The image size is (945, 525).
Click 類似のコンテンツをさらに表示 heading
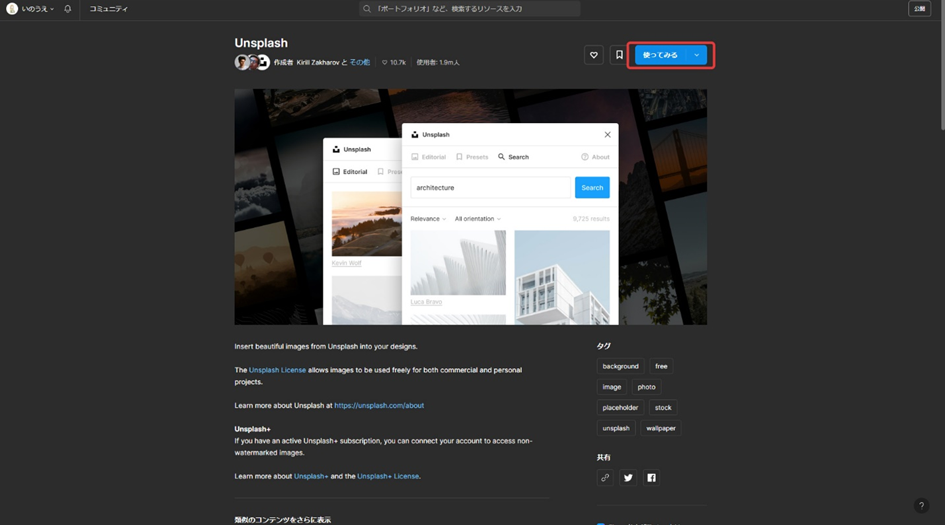[x=283, y=520]
